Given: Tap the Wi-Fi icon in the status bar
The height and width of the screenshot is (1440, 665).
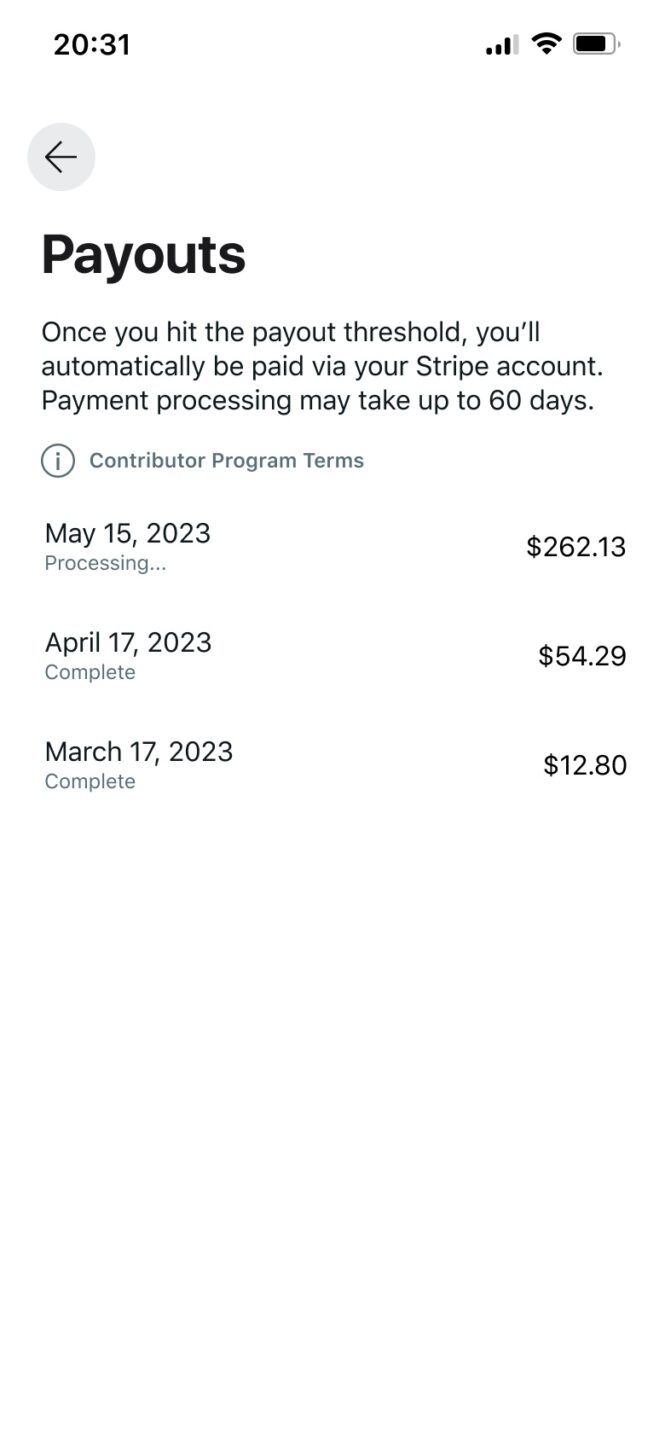Looking at the screenshot, I should point(546,43).
